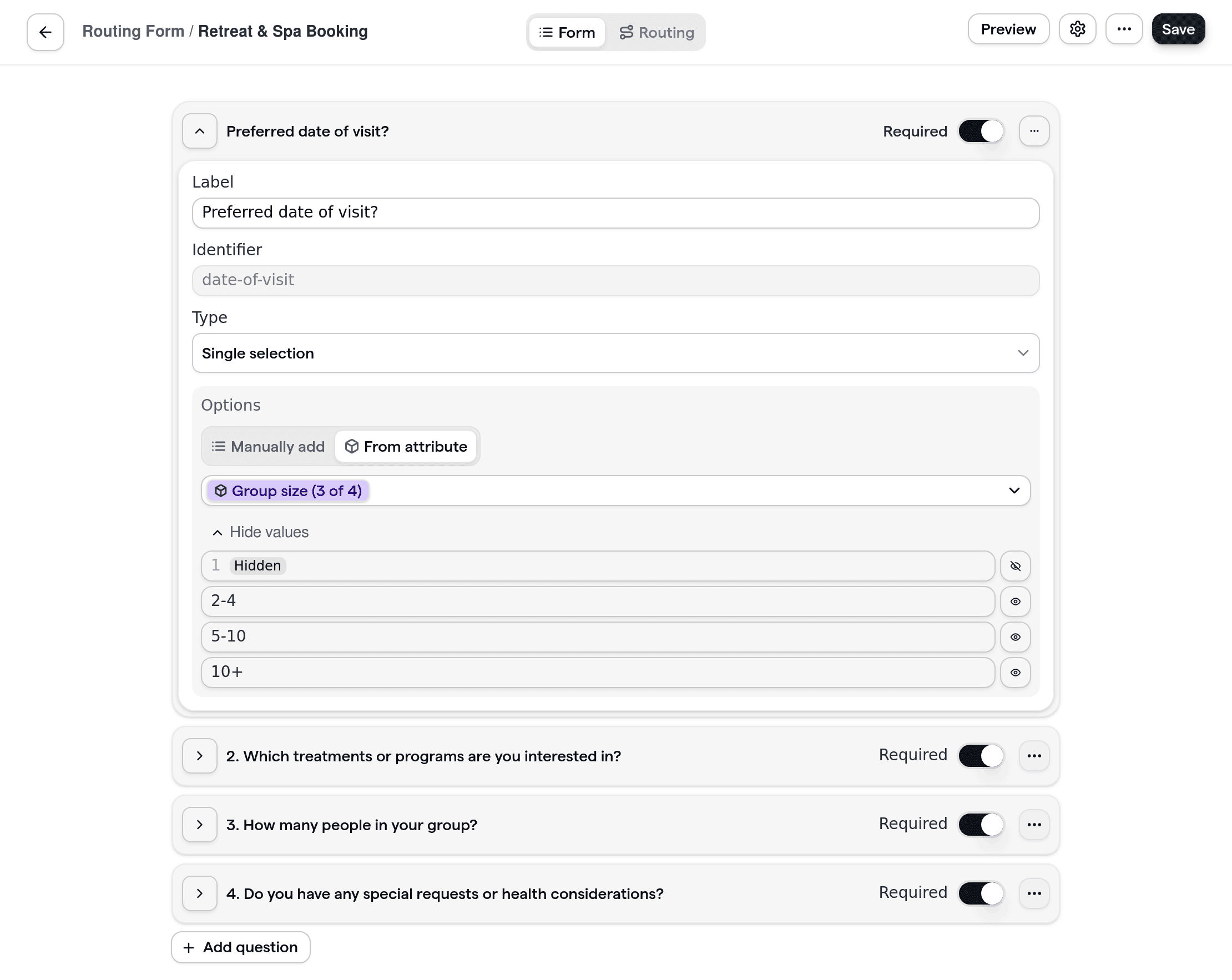Viewport: 1232px width, 980px height.
Task: Show the Hidden option value
Action: click(1016, 565)
